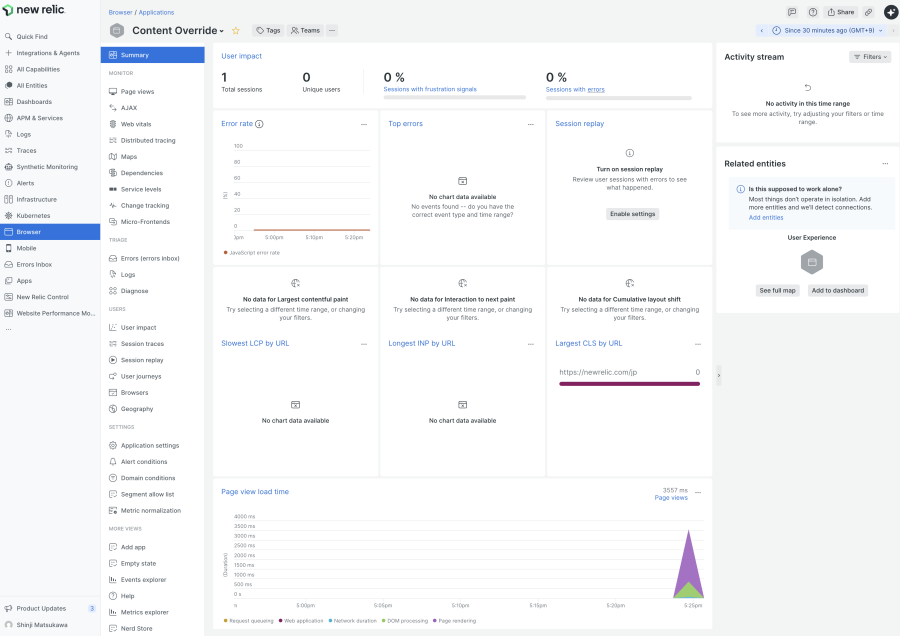Image resolution: width=900 pixels, height=636 pixels.
Task: Open the feedback chat icon
Action: point(792,12)
